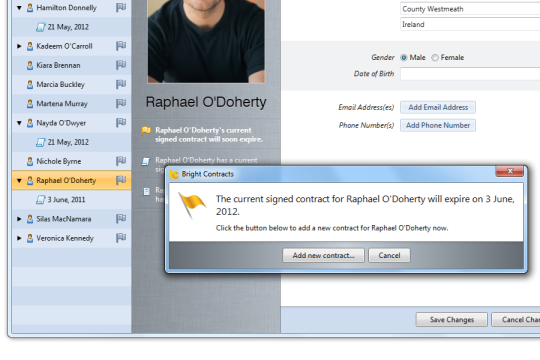Click flag icon beside Veronica Kennedy
This screenshot has width=540, height=360.
[121, 238]
